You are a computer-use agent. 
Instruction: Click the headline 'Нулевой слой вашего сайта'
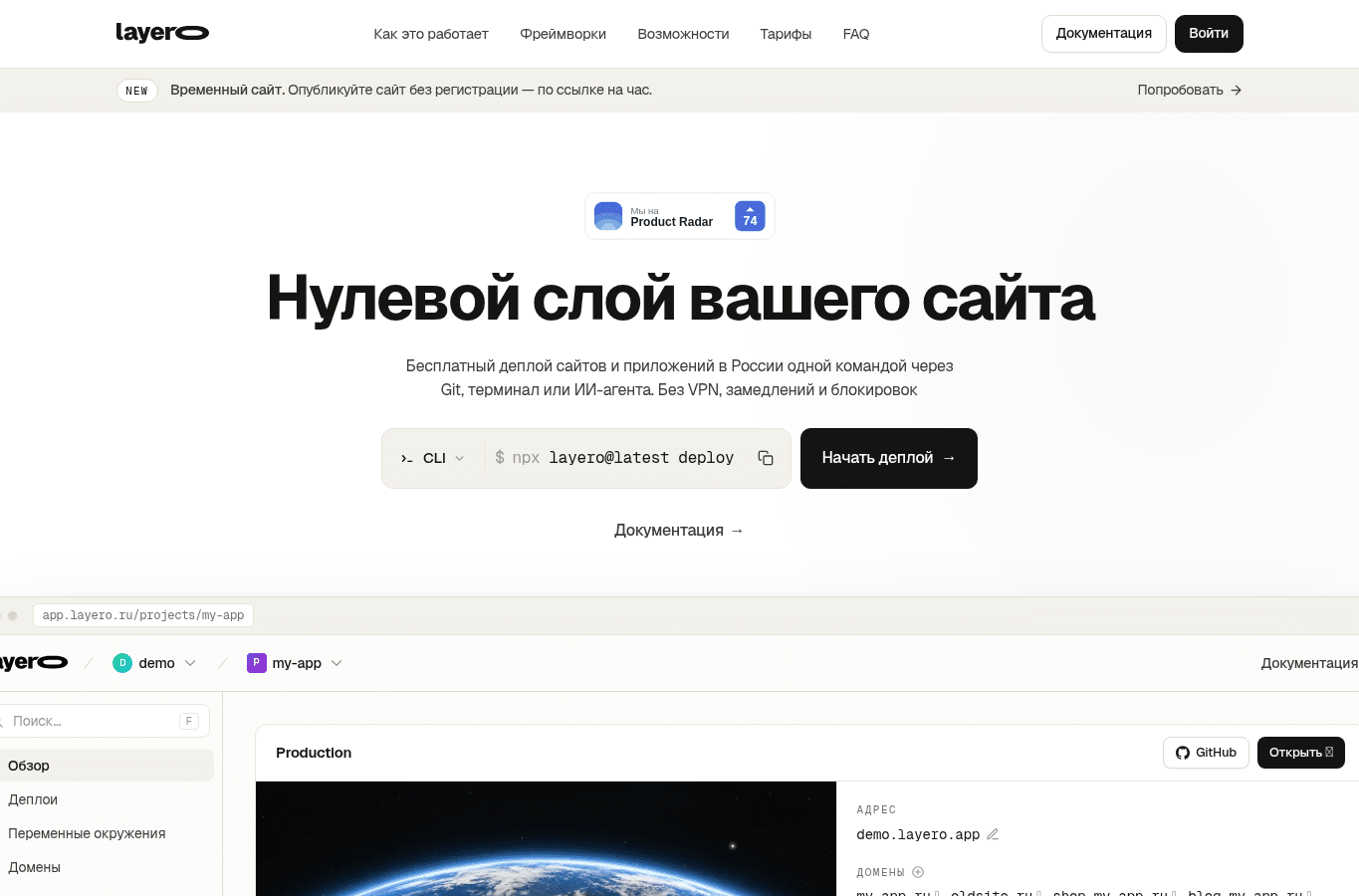[x=680, y=298]
